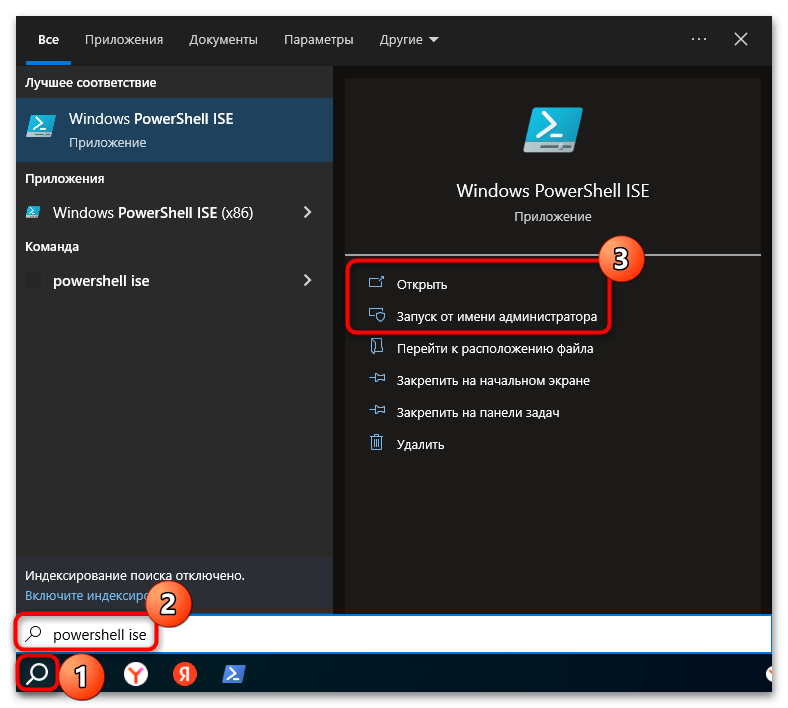788x708 pixels.
Task: Open Windows PowerShell ISE (x86) result
Action: click(x=153, y=213)
